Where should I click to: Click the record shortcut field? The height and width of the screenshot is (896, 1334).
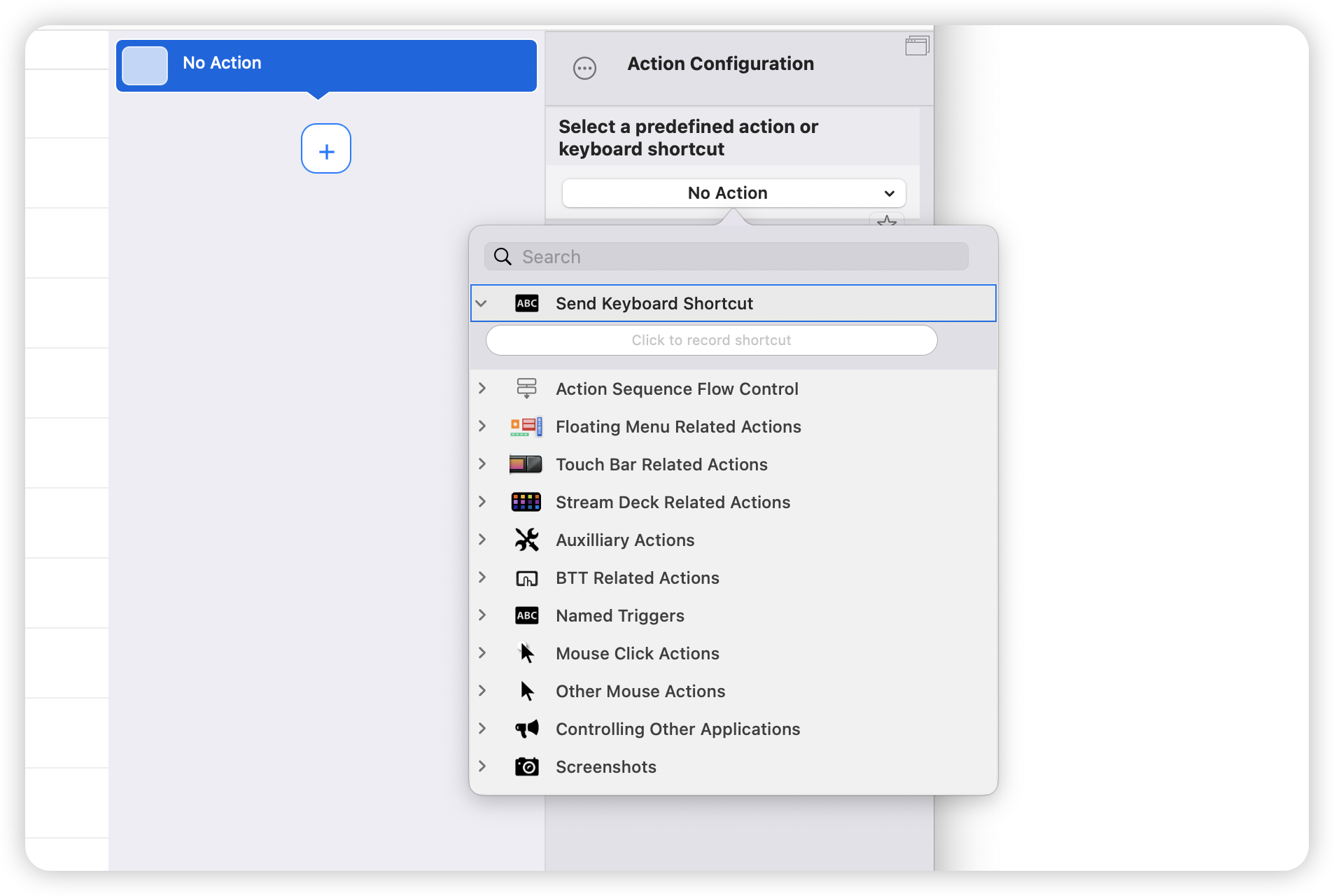click(711, 340)
